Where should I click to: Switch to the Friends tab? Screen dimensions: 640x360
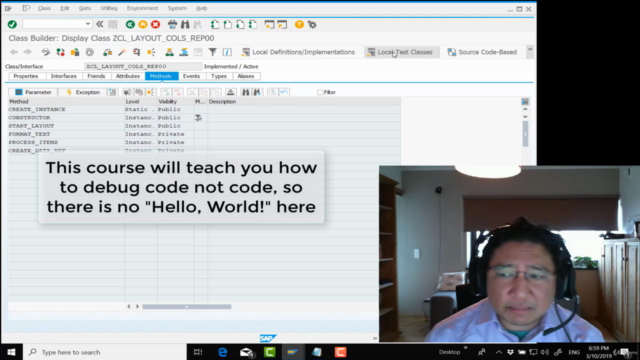click(x=96, y=76)
